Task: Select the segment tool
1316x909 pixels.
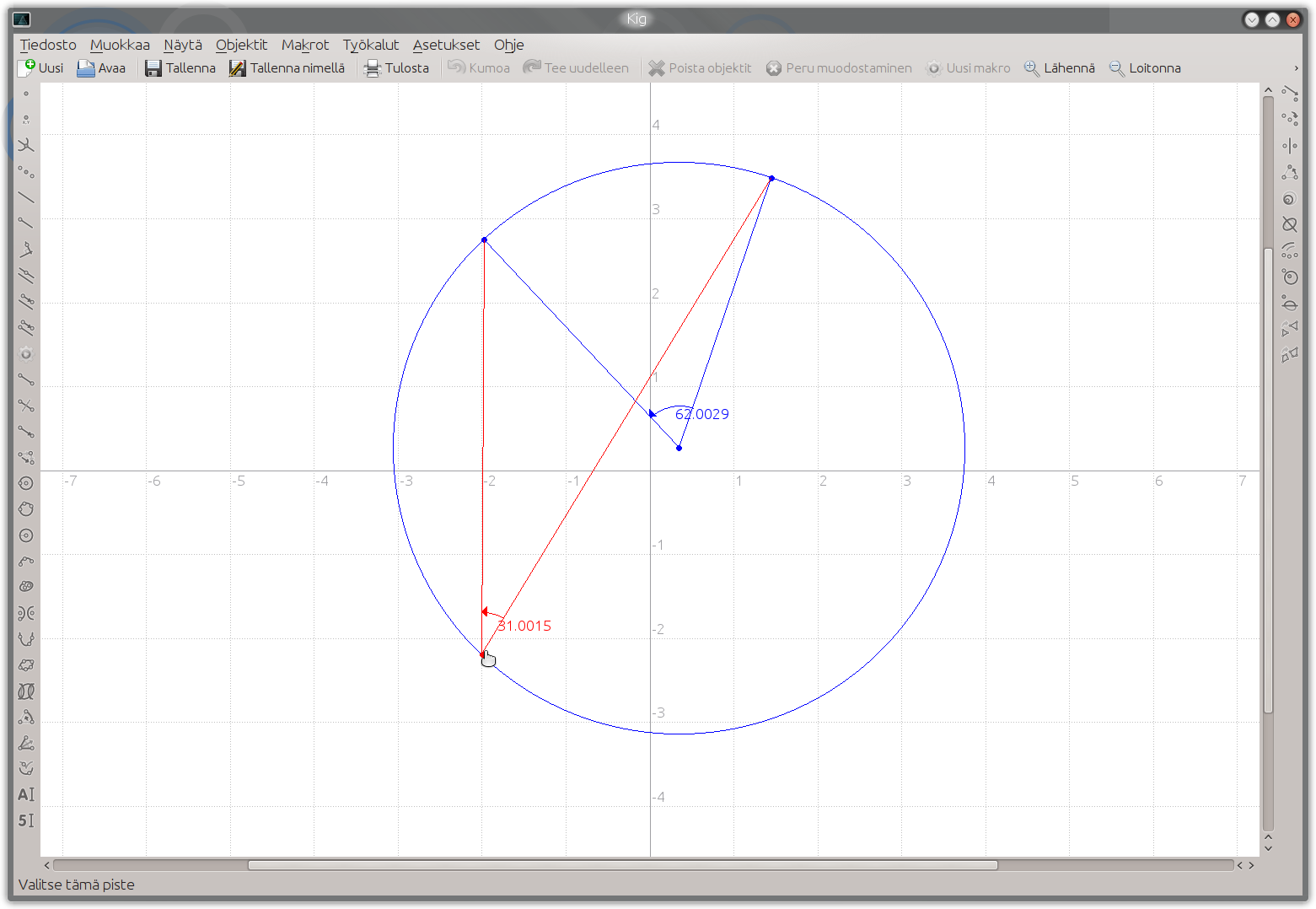Action: pos(26,379)
